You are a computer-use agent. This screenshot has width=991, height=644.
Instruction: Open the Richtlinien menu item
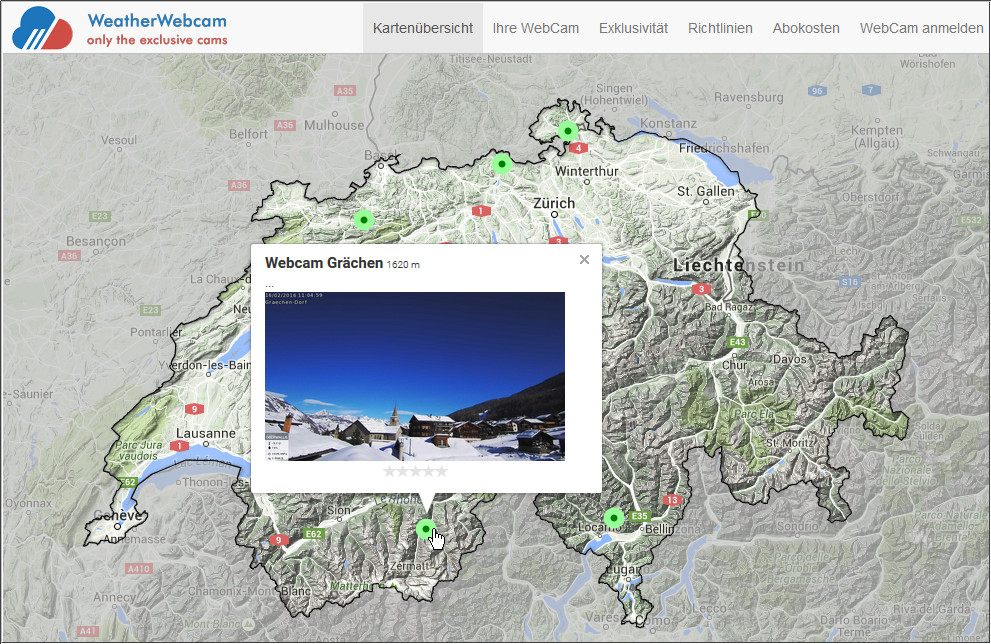[720, 28]
